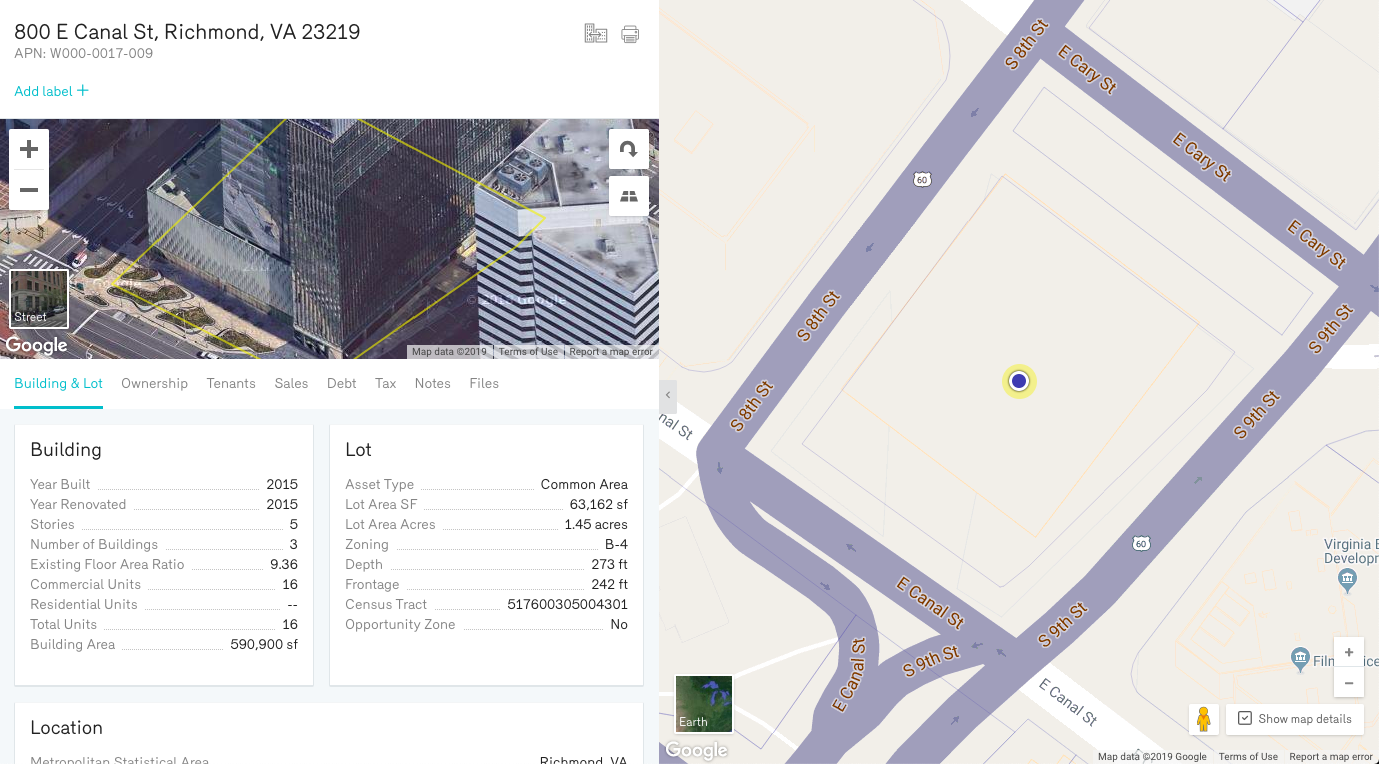Switch main map to Earth view
1379x764 pixels.
704,704
